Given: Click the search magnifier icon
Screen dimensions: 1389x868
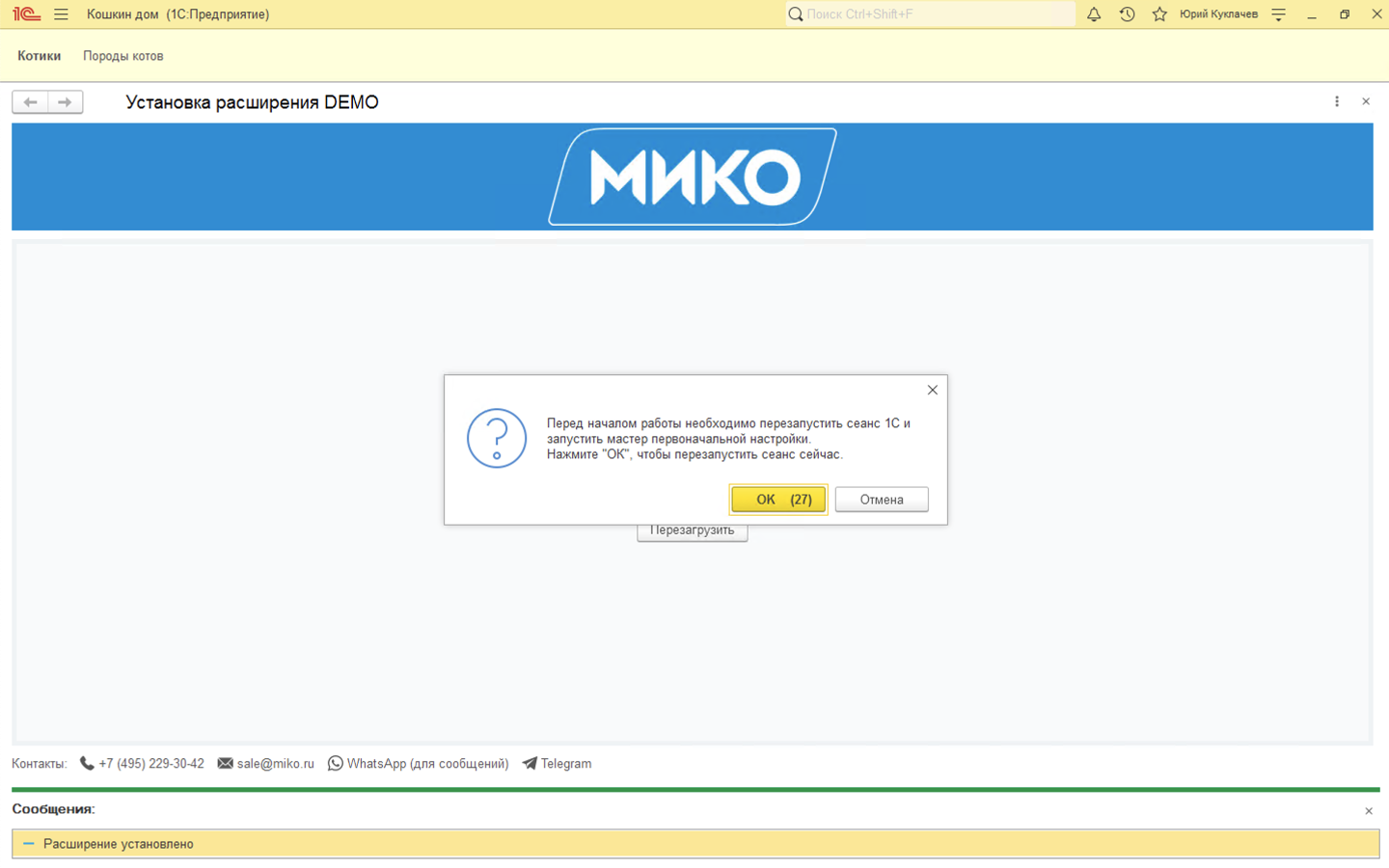Looking at the screenshot, I should point(796,14).
